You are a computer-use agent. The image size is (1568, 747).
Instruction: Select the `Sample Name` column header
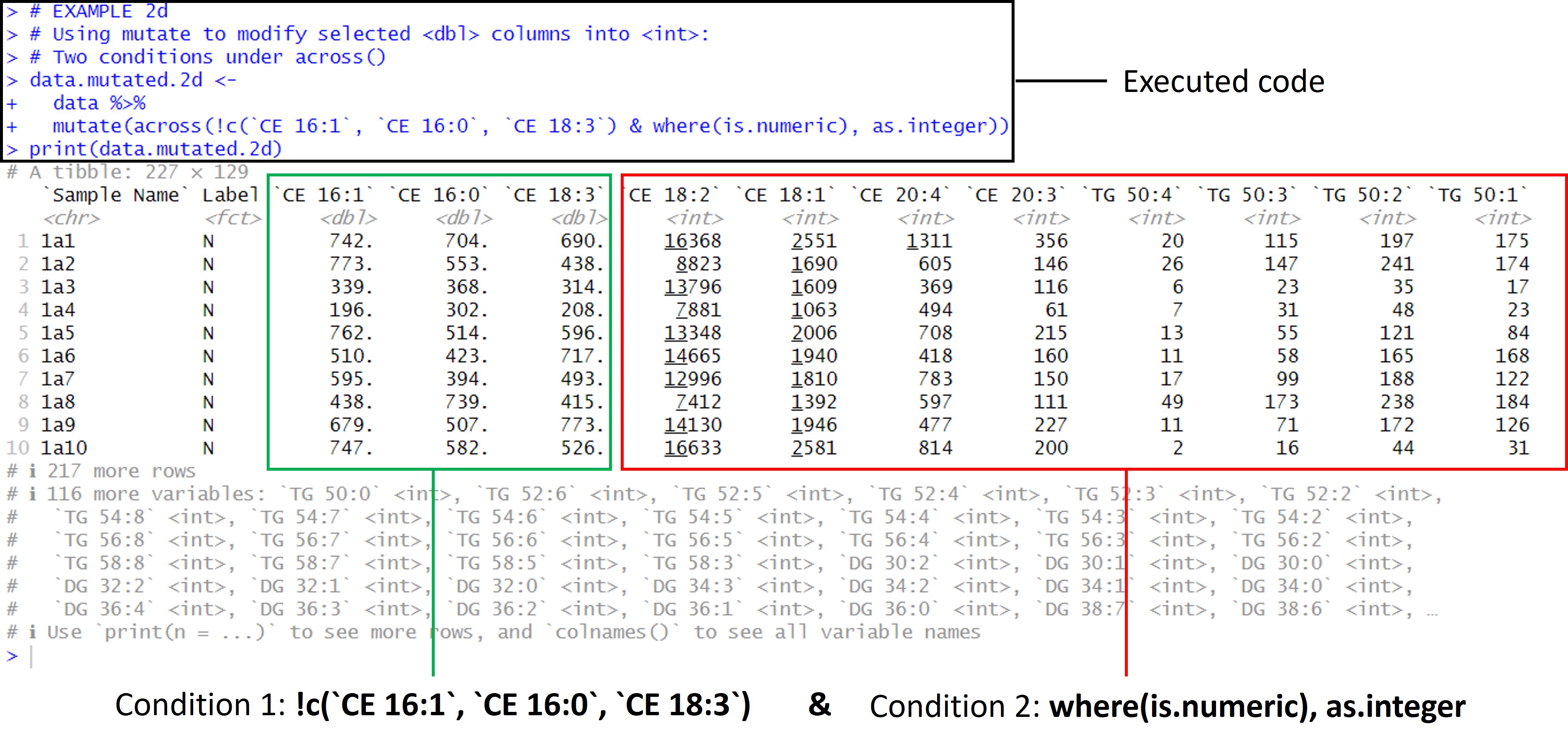(115, 195)
